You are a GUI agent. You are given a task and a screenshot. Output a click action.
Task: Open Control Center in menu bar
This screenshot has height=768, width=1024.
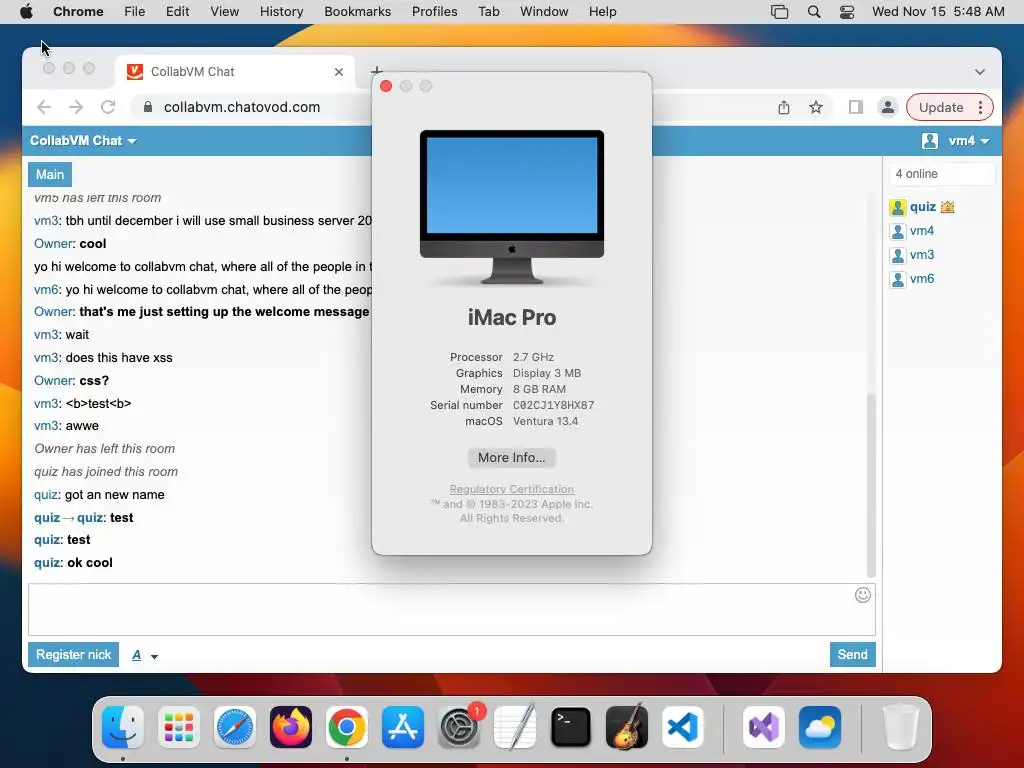pos(847,12)
